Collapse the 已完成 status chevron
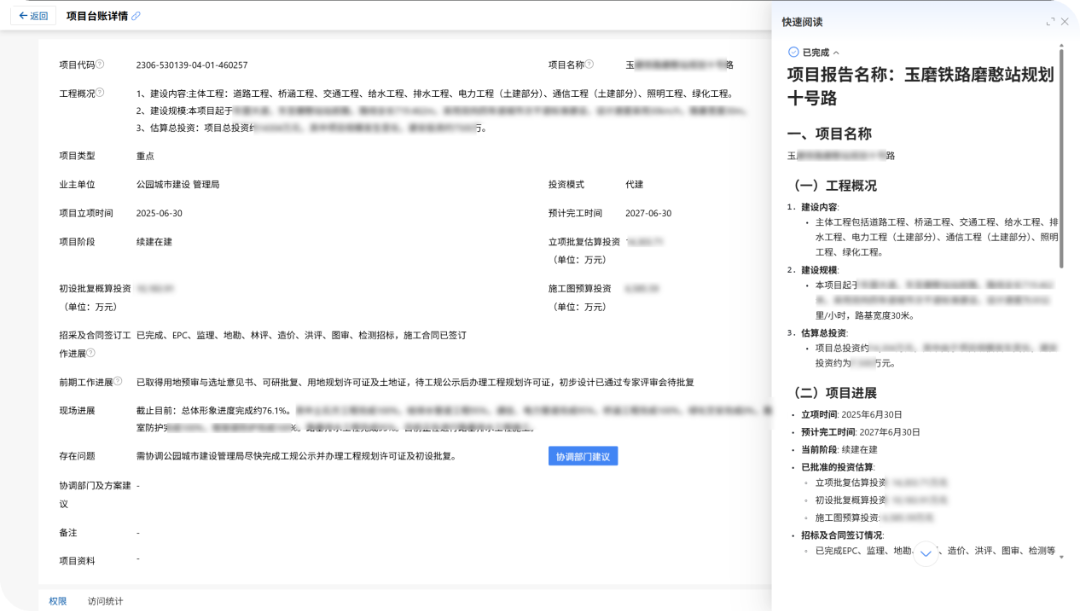Screen dimensions: 1080x611 (836, 52)
